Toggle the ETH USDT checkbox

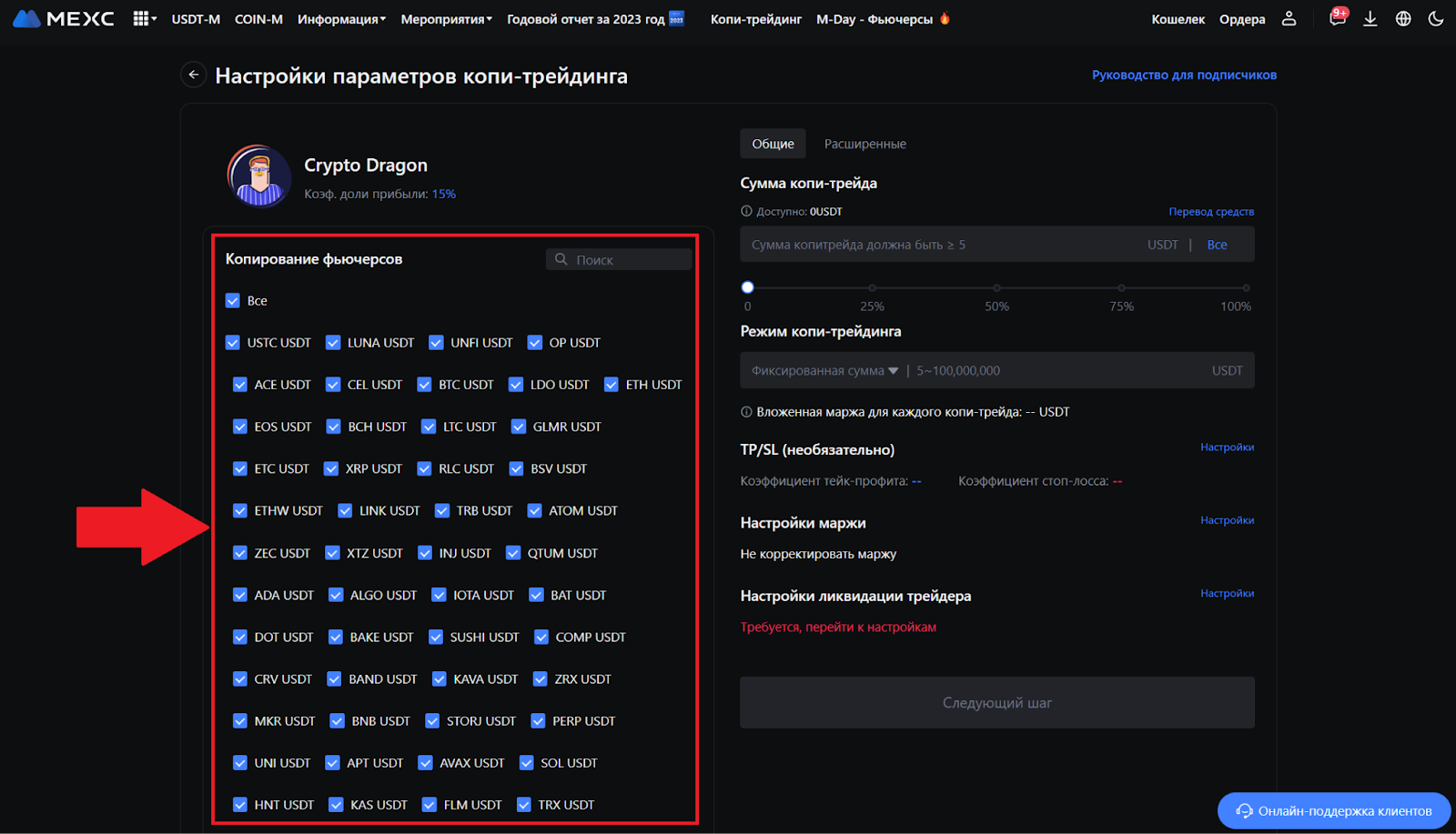[x=612, y=385]
